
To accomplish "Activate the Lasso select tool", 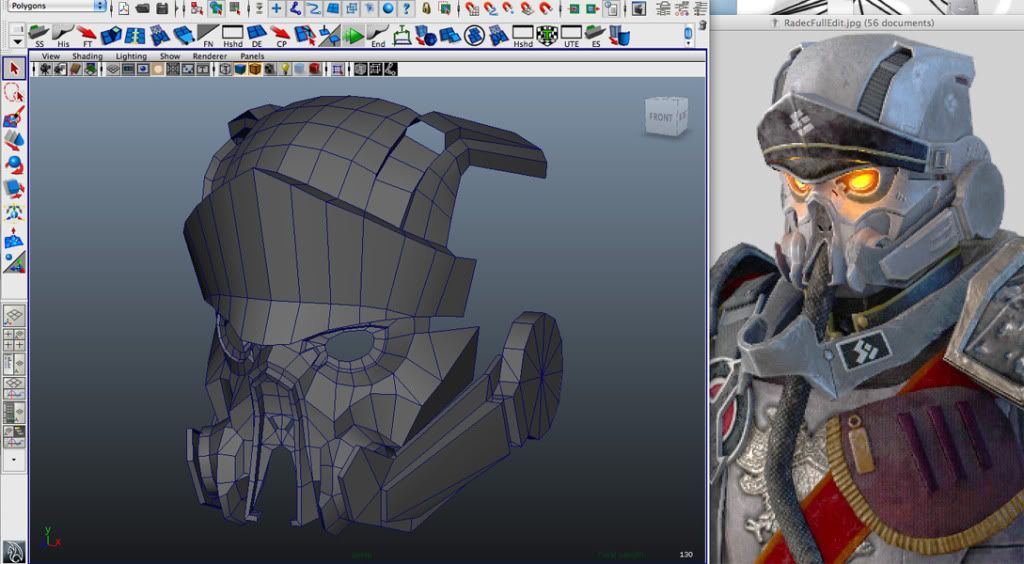I will [x=14, y=93].
